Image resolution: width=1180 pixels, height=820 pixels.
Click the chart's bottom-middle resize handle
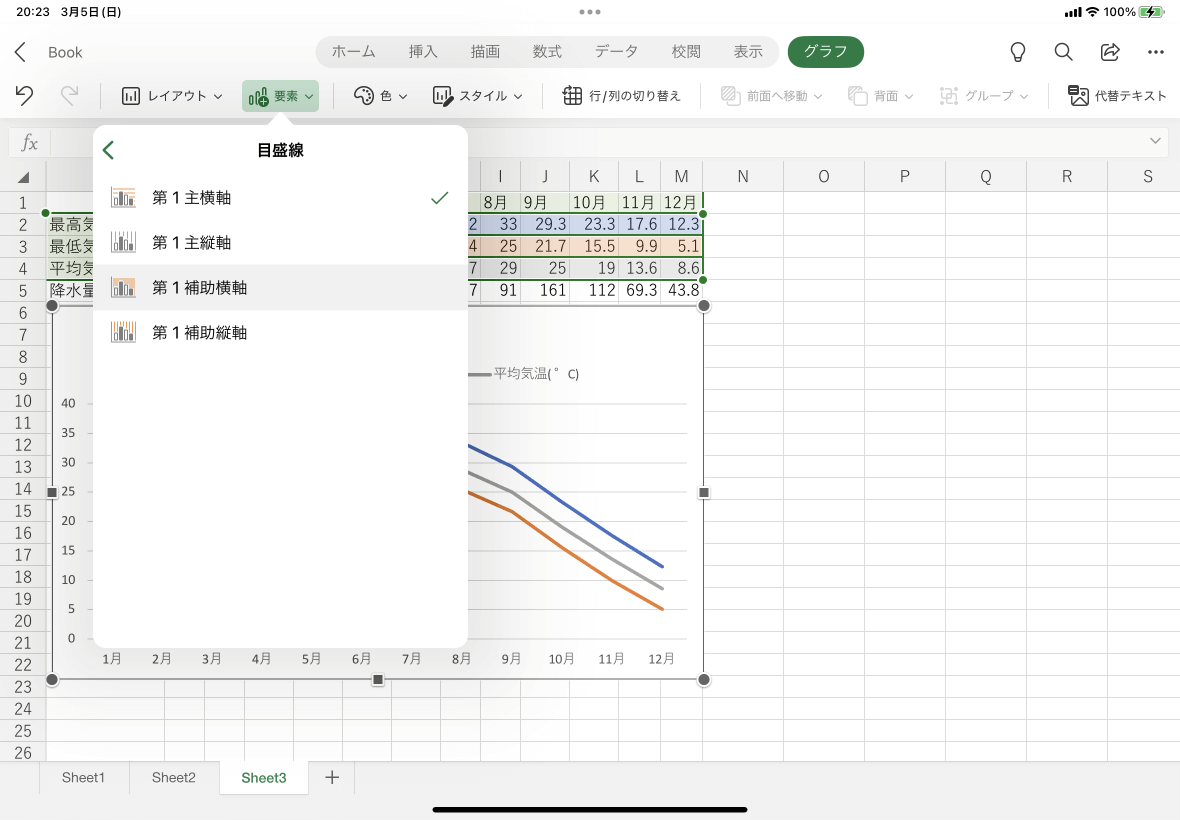[x=378, y=679]
